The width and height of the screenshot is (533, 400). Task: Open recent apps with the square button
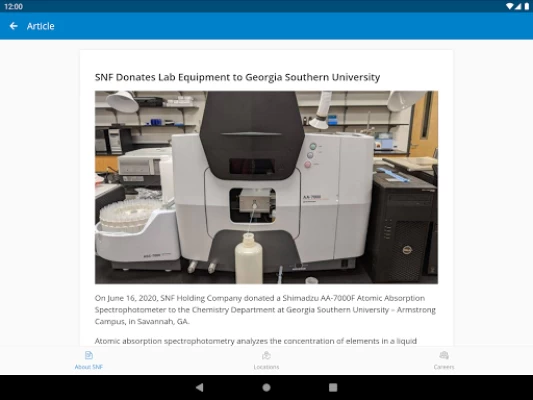point(333,387)
